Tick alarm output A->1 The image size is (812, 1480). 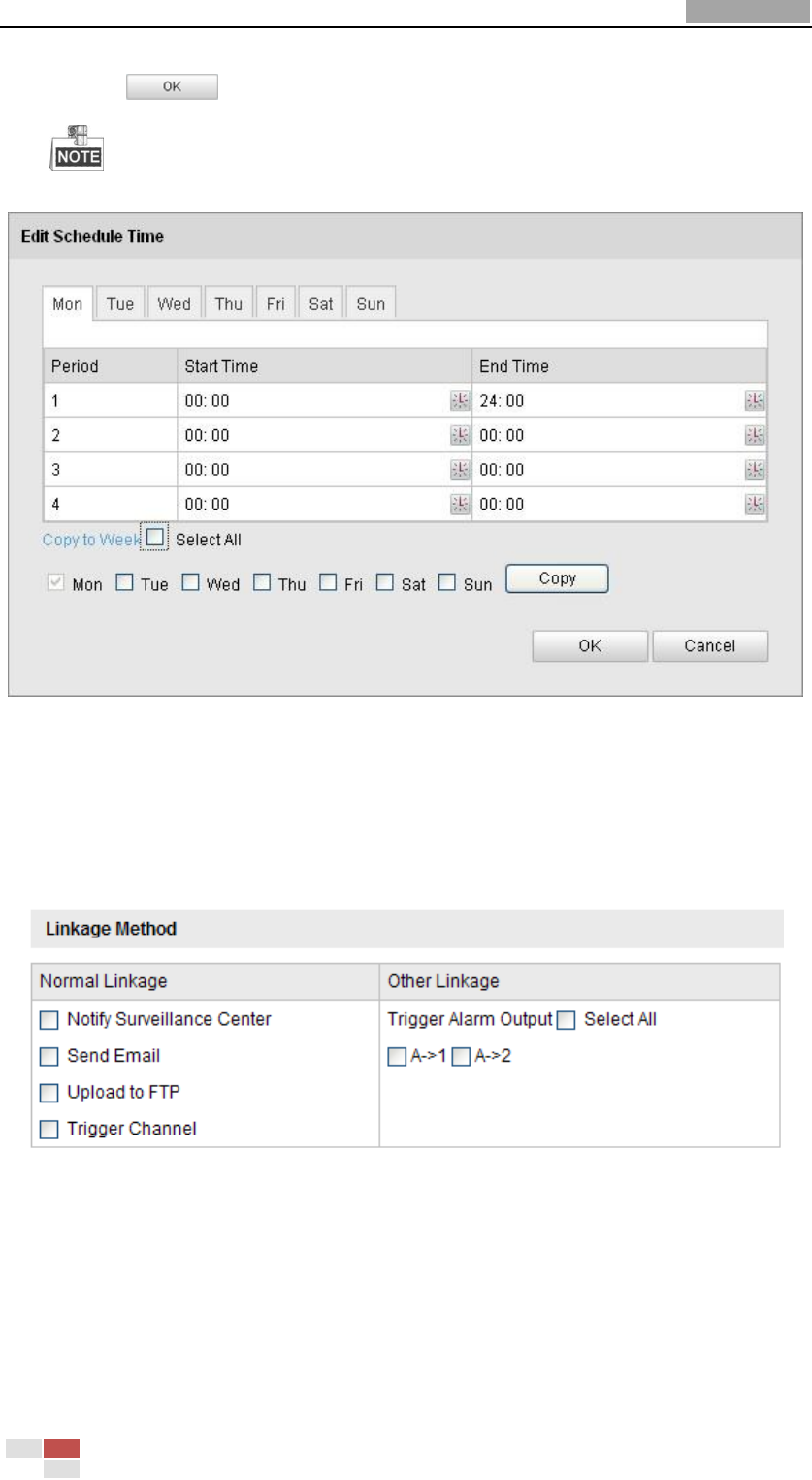395,1056
